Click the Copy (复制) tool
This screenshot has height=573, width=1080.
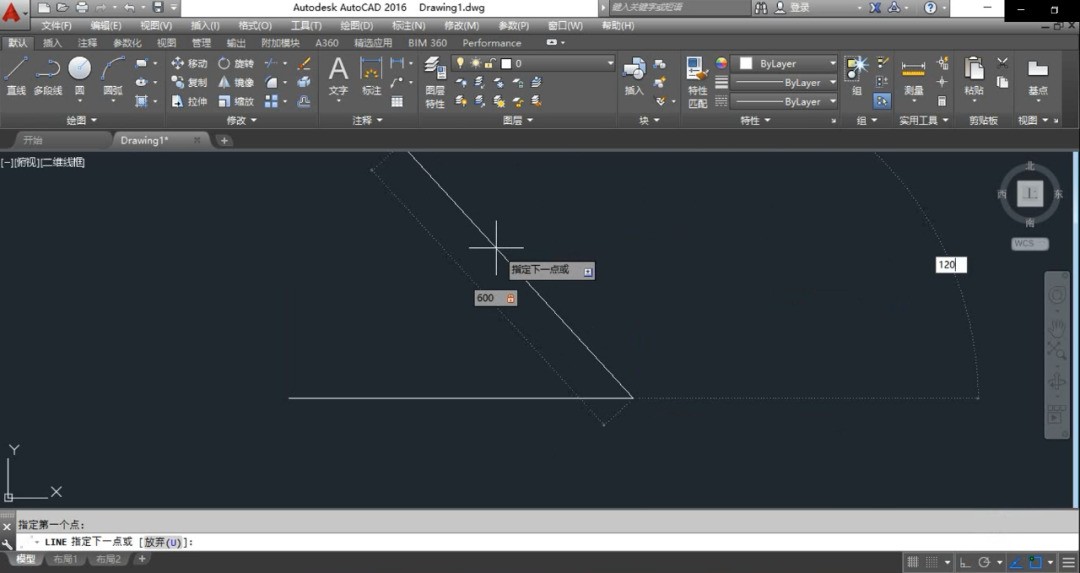[x=189, y=82]
